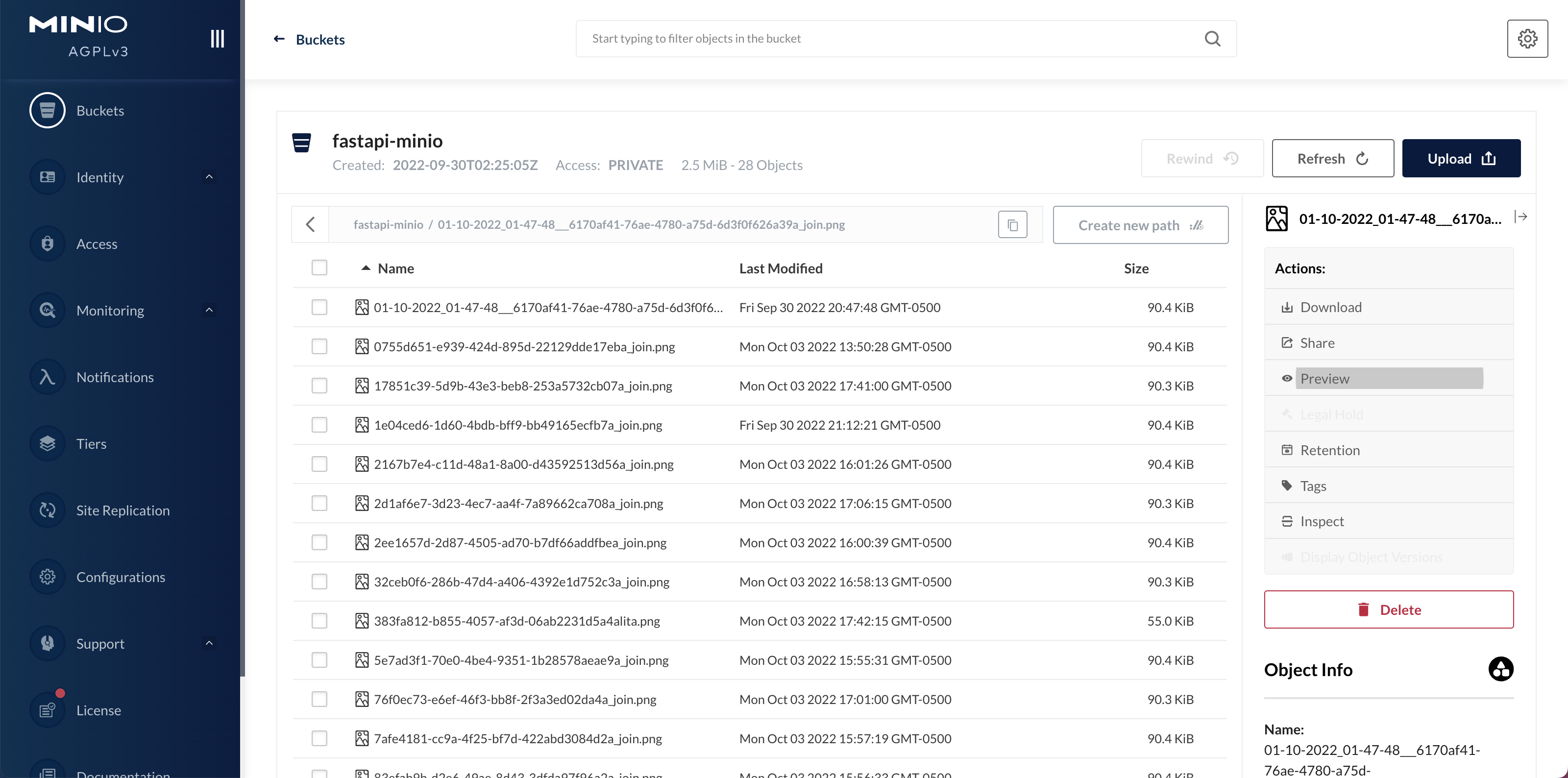Viewport: 1568px width, 778px height.
Task: Select checkbox for 383fa812 alita.png file
Action: [319, 620]
